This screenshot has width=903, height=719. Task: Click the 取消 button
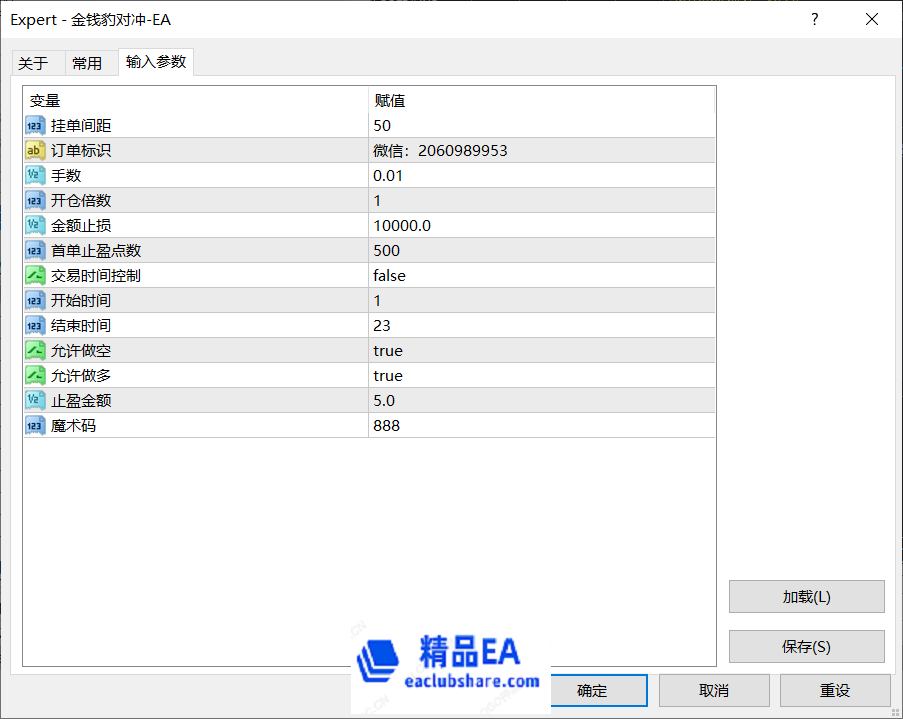click(714, 690)
